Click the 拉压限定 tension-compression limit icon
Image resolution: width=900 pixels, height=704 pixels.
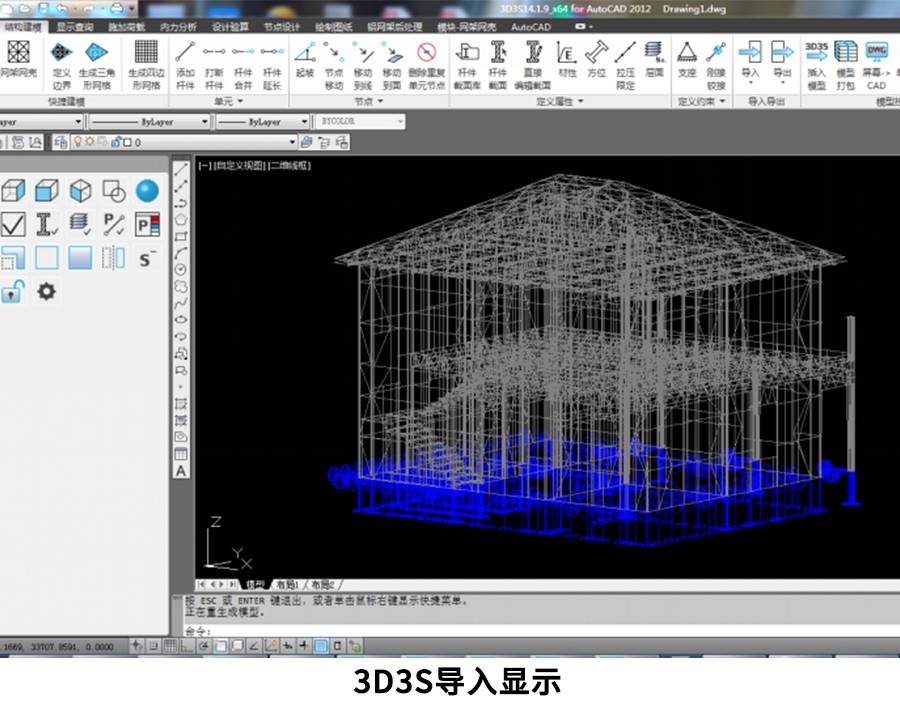tap(625, 65)
